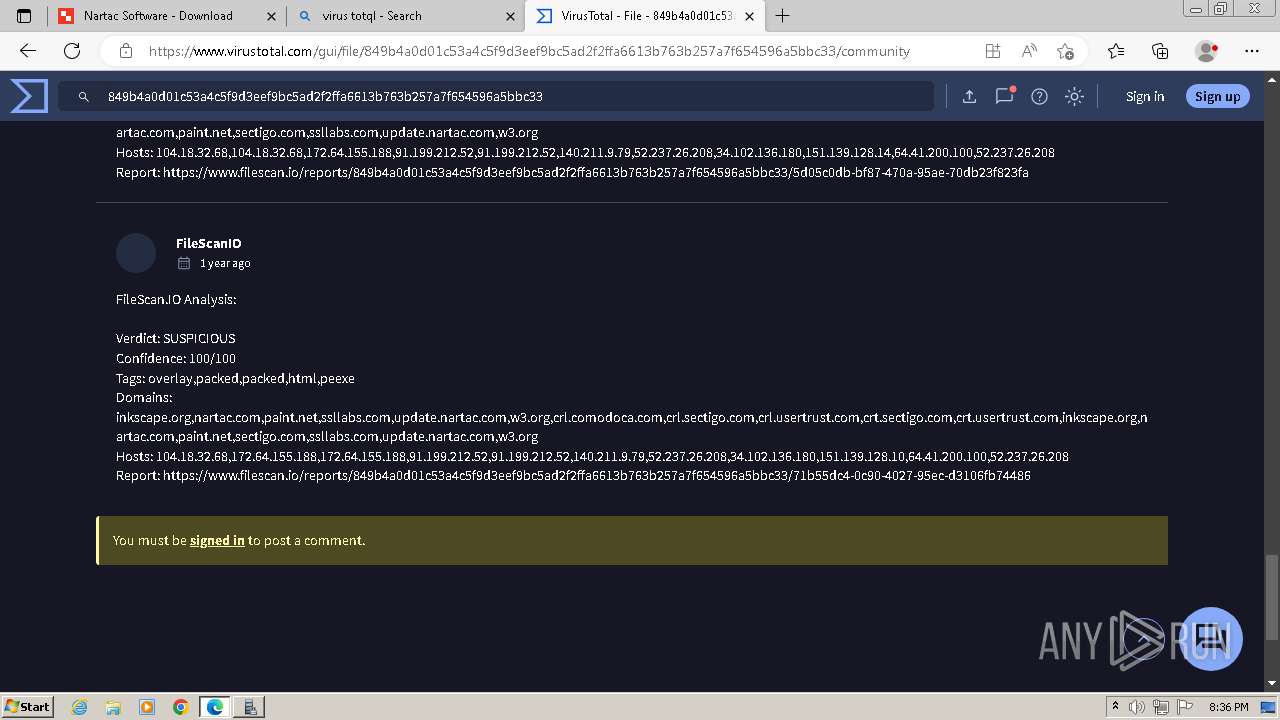Close the VirusTotal File tab
Image resolution: width=1280 pixels, height=720 pixels.
749,16
